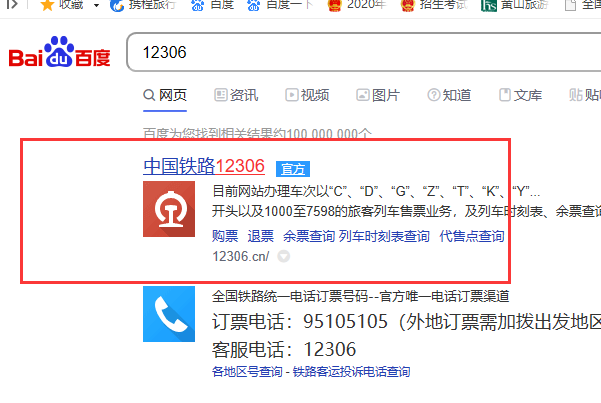Switch to the 知道 tab
601x403 pixels.
tap(449, 95)
